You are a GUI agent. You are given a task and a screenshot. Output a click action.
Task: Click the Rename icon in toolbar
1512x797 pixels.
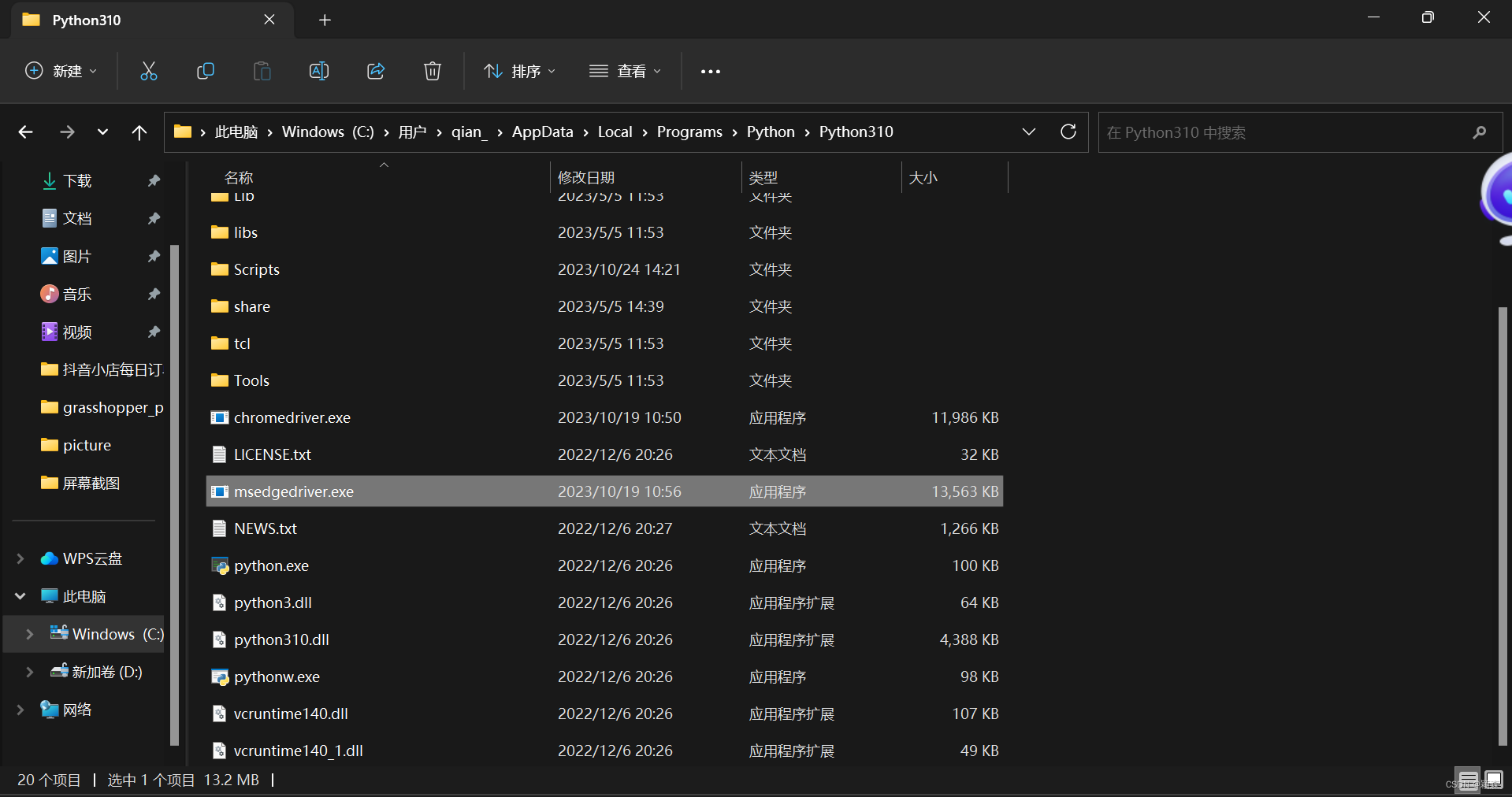coord(319,71)
